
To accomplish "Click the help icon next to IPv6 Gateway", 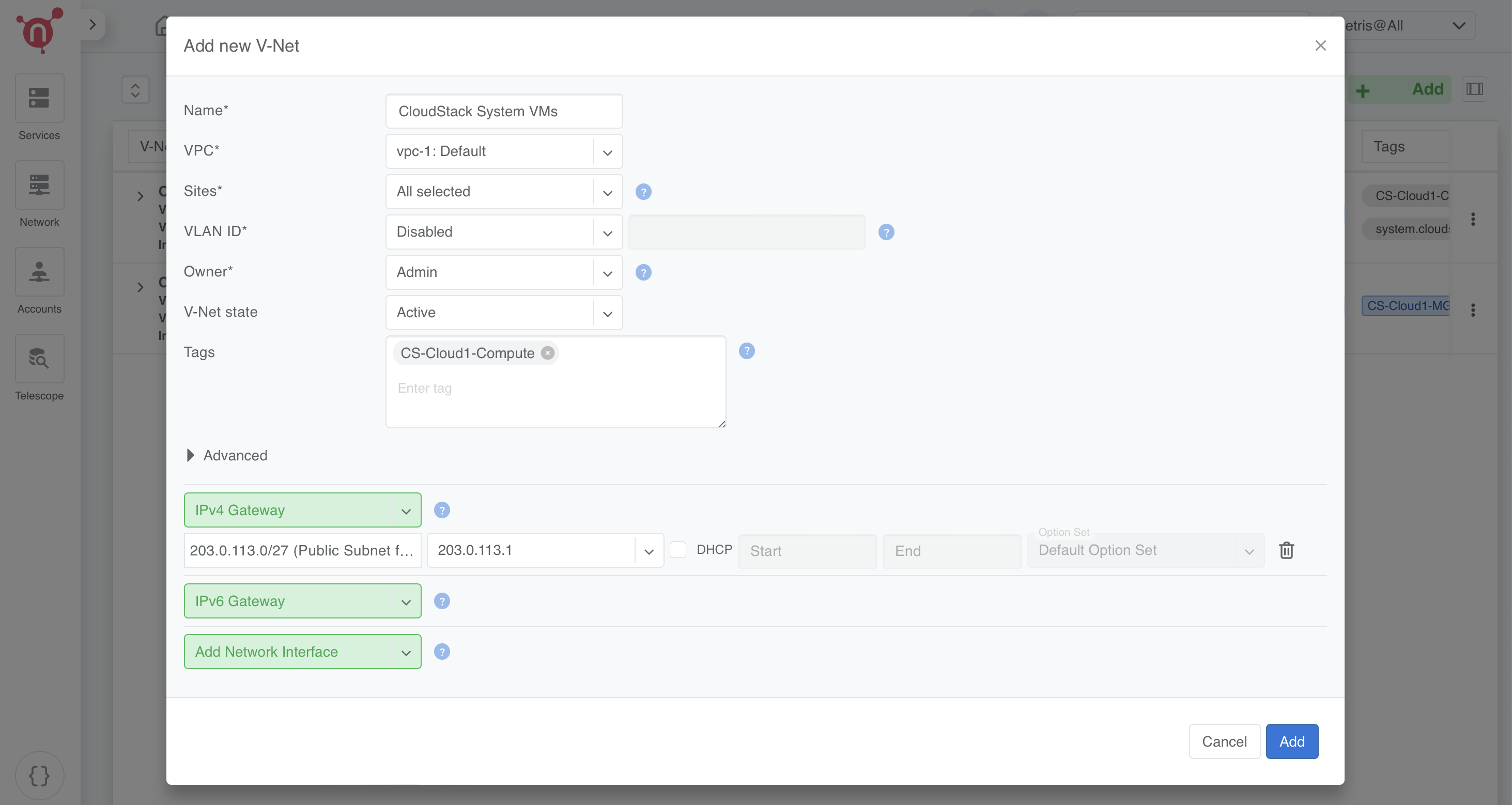I will (x=441, y=601).
